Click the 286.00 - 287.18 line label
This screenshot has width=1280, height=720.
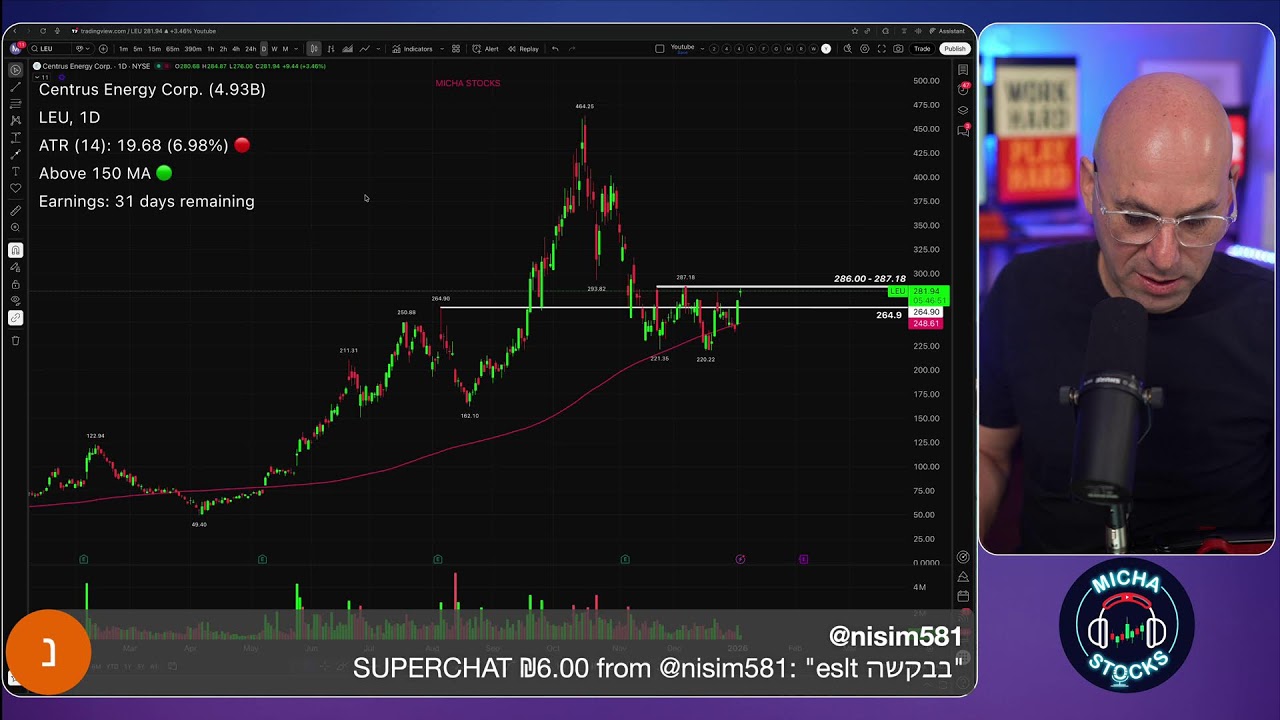[x=869, y=279]
